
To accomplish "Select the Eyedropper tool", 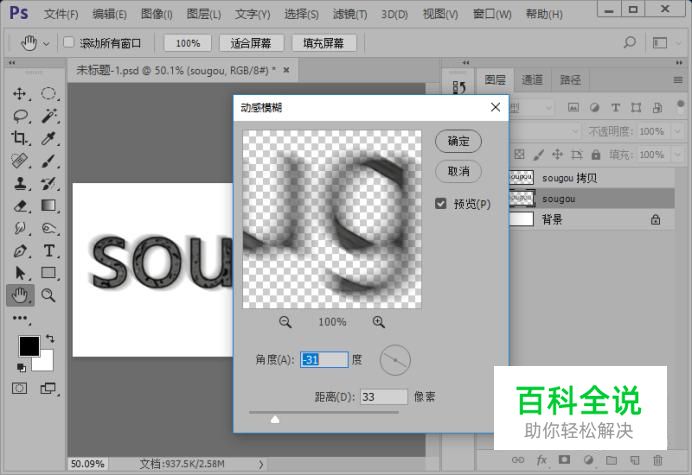I will 49,138.
